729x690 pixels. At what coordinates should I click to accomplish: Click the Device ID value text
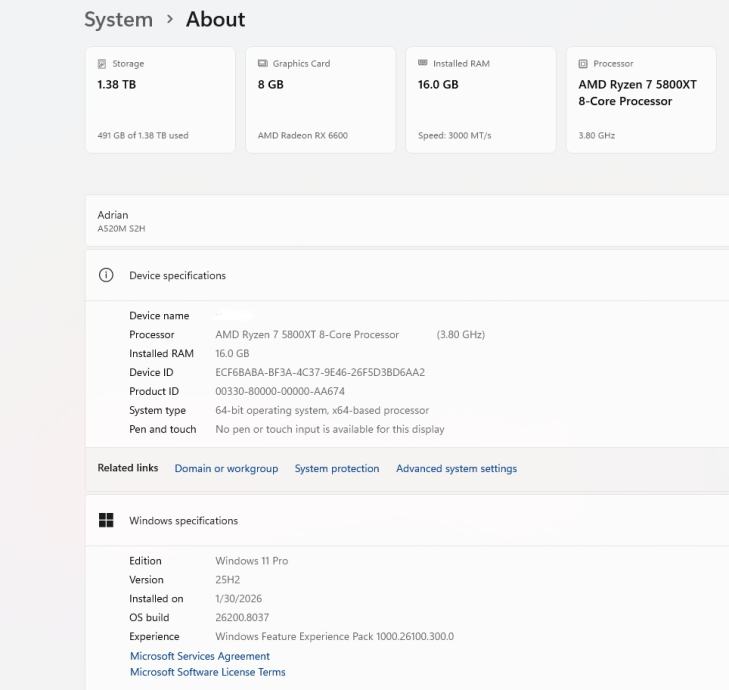click(320, 372)
